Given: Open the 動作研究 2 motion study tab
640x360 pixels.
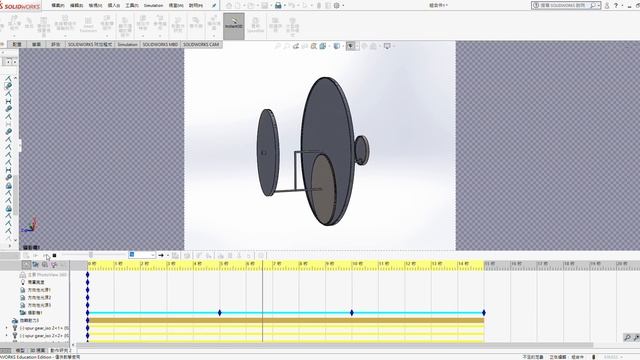Looking at the screenshot, I should coord(61,351).
